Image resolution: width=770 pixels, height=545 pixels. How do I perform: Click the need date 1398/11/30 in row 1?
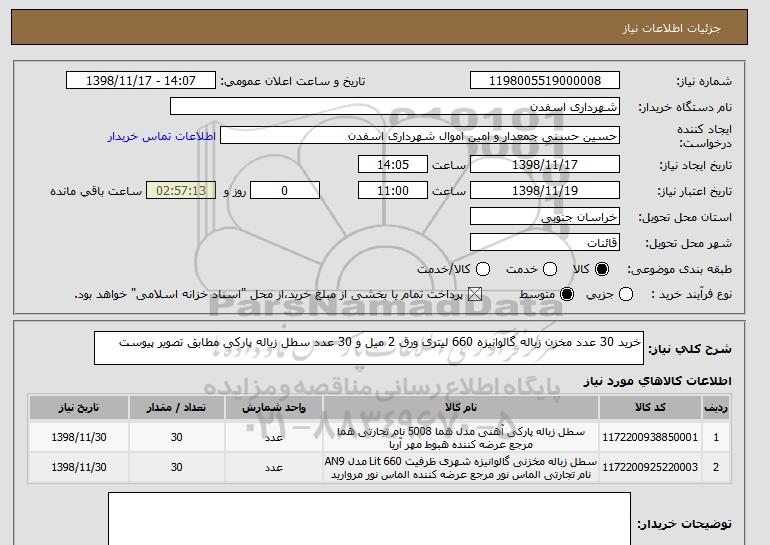[79, 437]
